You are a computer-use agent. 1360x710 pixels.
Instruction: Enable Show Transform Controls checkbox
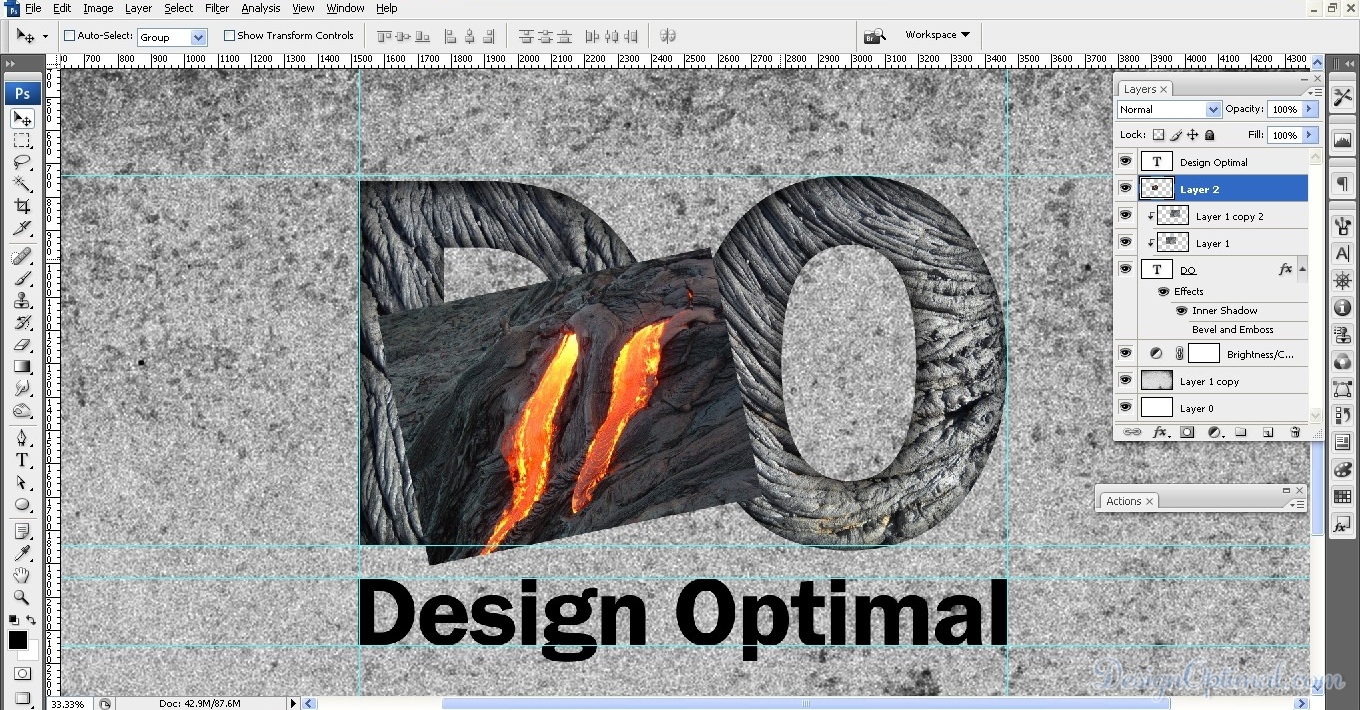[x=229, y=36]
